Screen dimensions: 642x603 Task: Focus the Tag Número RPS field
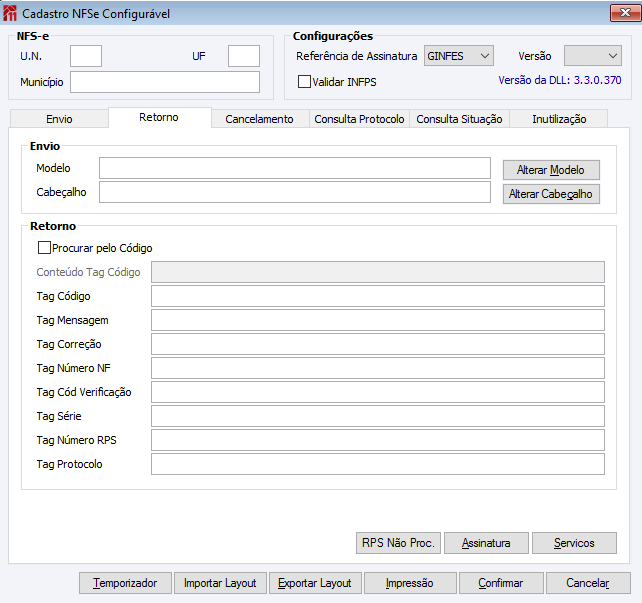[378, 440]
